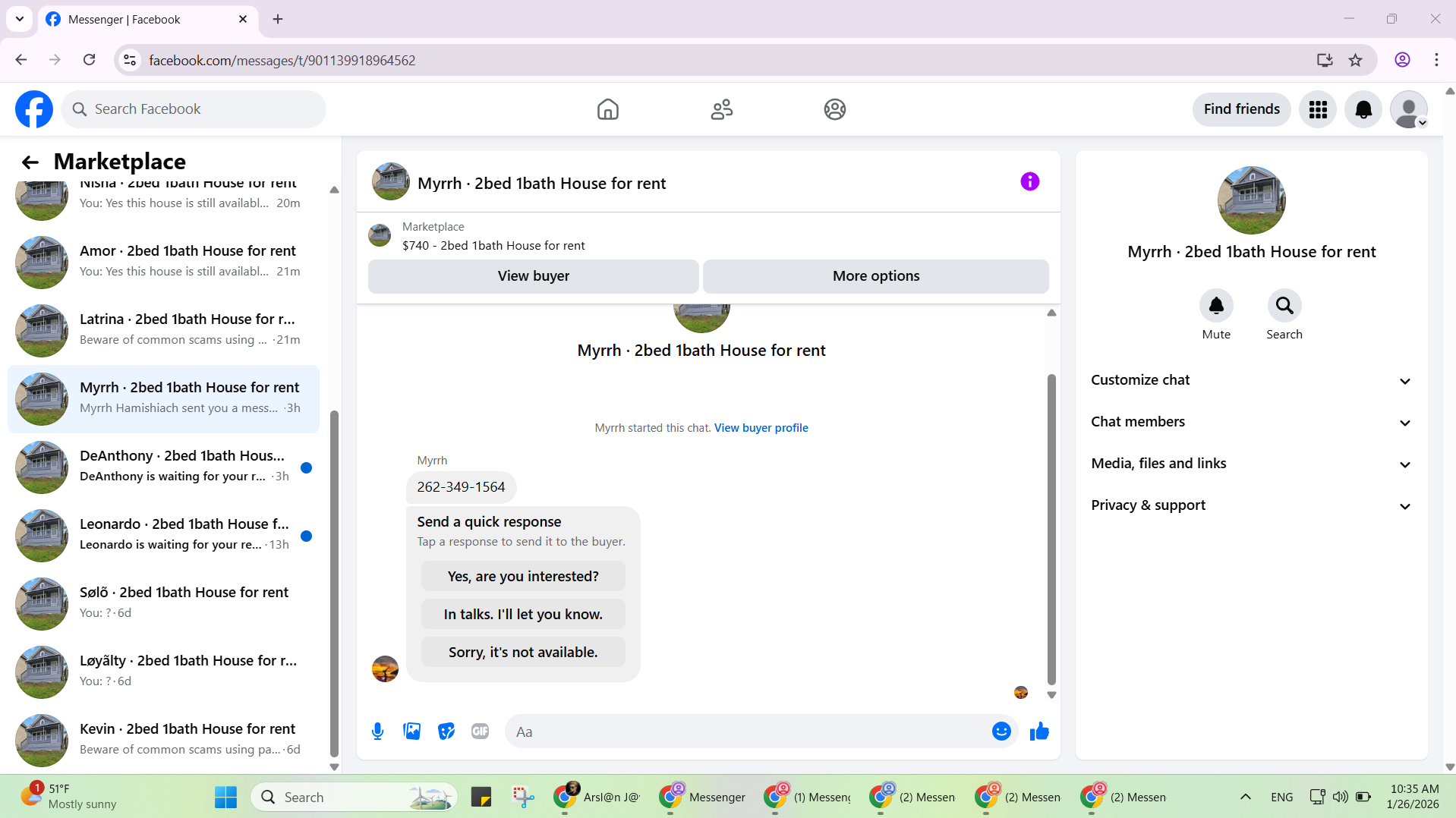The width and height of the screenshot is (1456, 818).
Task: Send 'In talks. I'll let you know.' response
Action: point(523,614)
